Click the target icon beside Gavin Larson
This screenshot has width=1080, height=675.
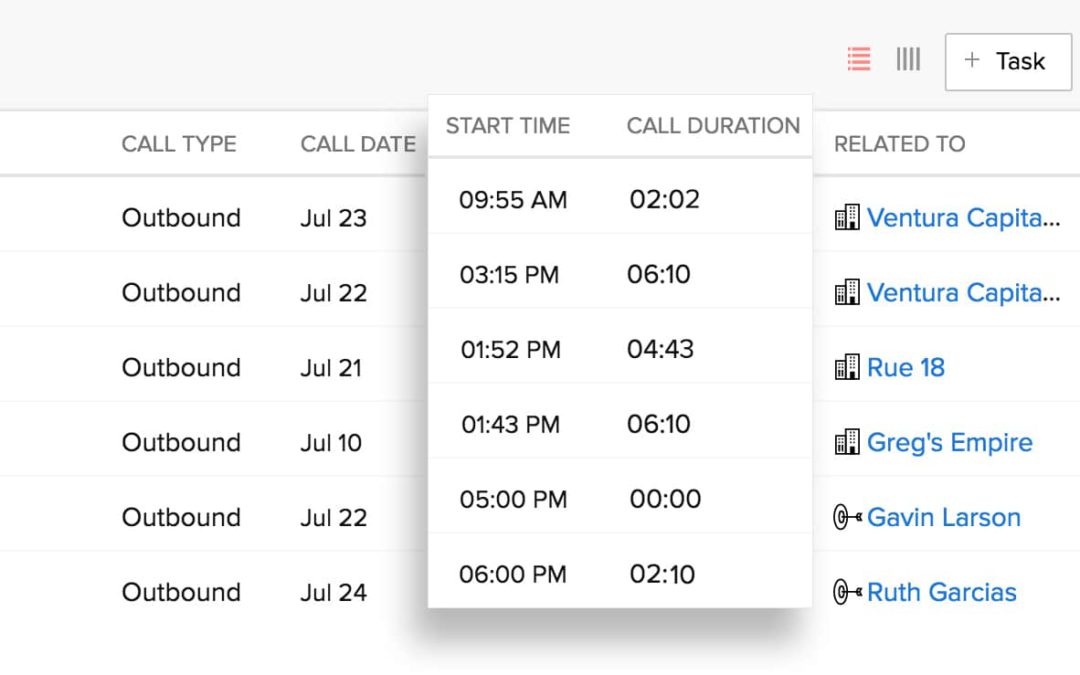(847, 517)
